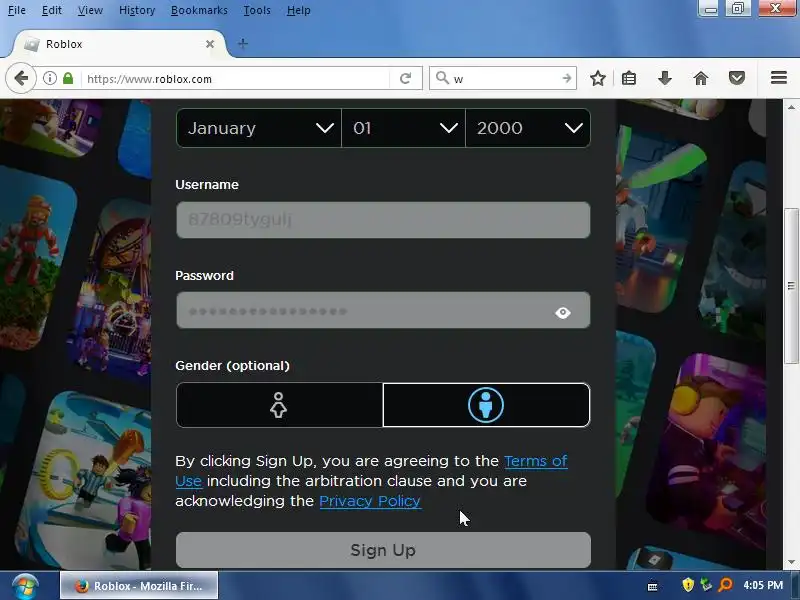The image size is (800, 600).
Task: Click the browser search box
Action: [505, 79]
